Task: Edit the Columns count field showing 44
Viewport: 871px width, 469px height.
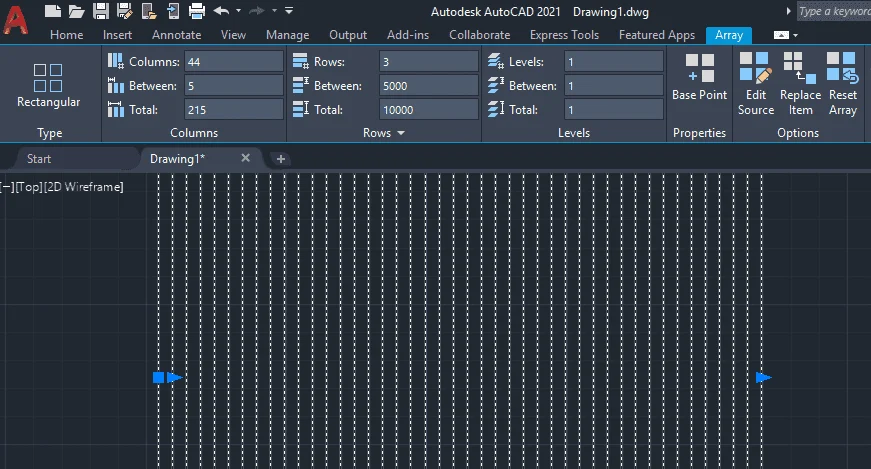Action: click(x=233, y=62)
